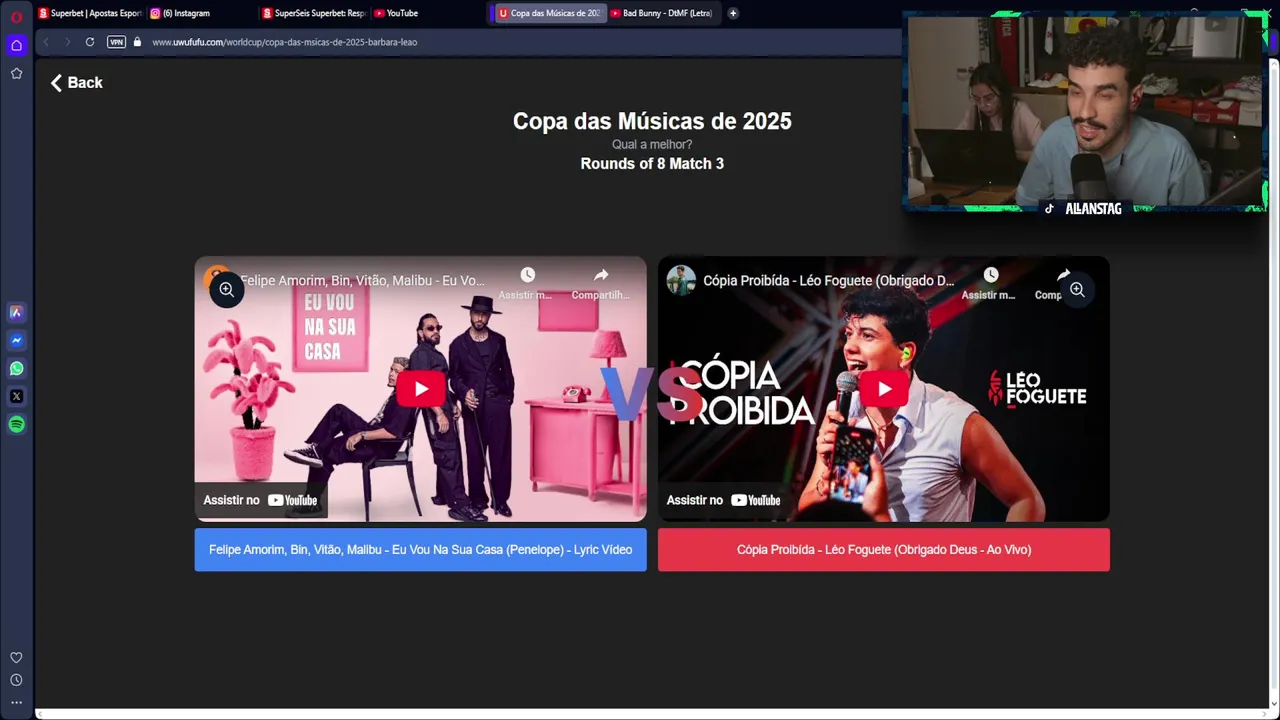Go forward in browser history
The width and height of the screenshot is (1280, 720).
click(67, 42)
